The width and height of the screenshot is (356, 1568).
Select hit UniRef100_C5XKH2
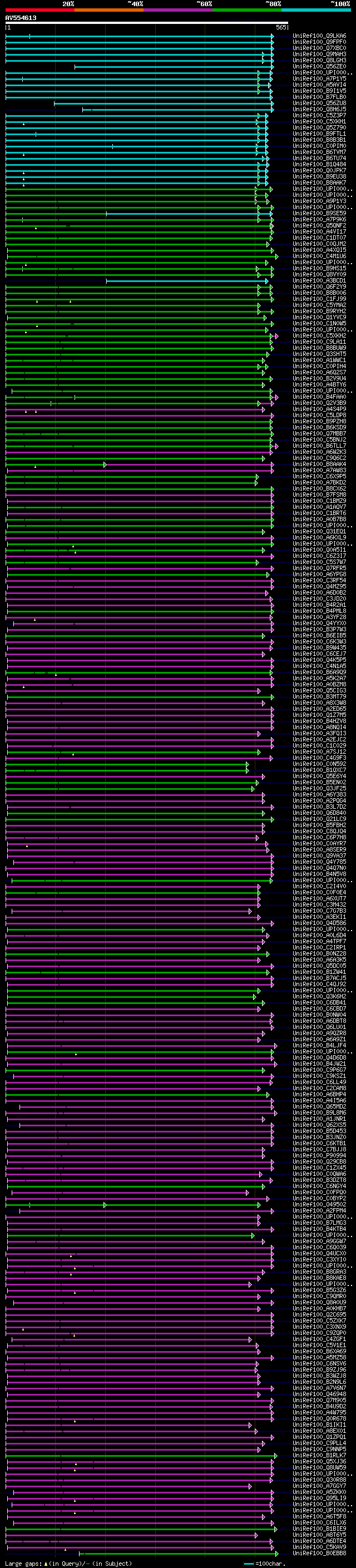319,335
